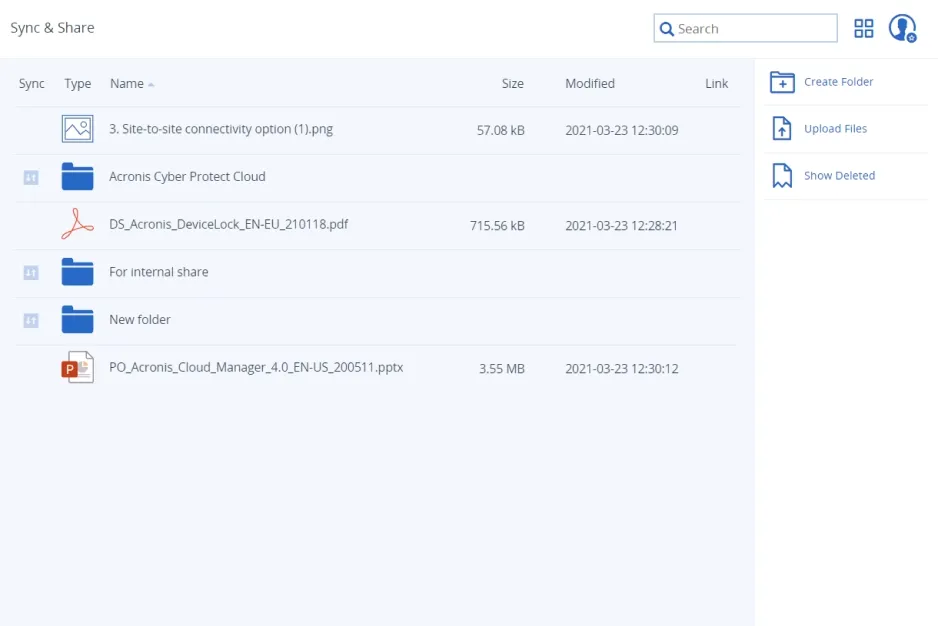Click the Show Deleted icon
Image resolution: width=938 pixels, height=626 pixels.
782,176
